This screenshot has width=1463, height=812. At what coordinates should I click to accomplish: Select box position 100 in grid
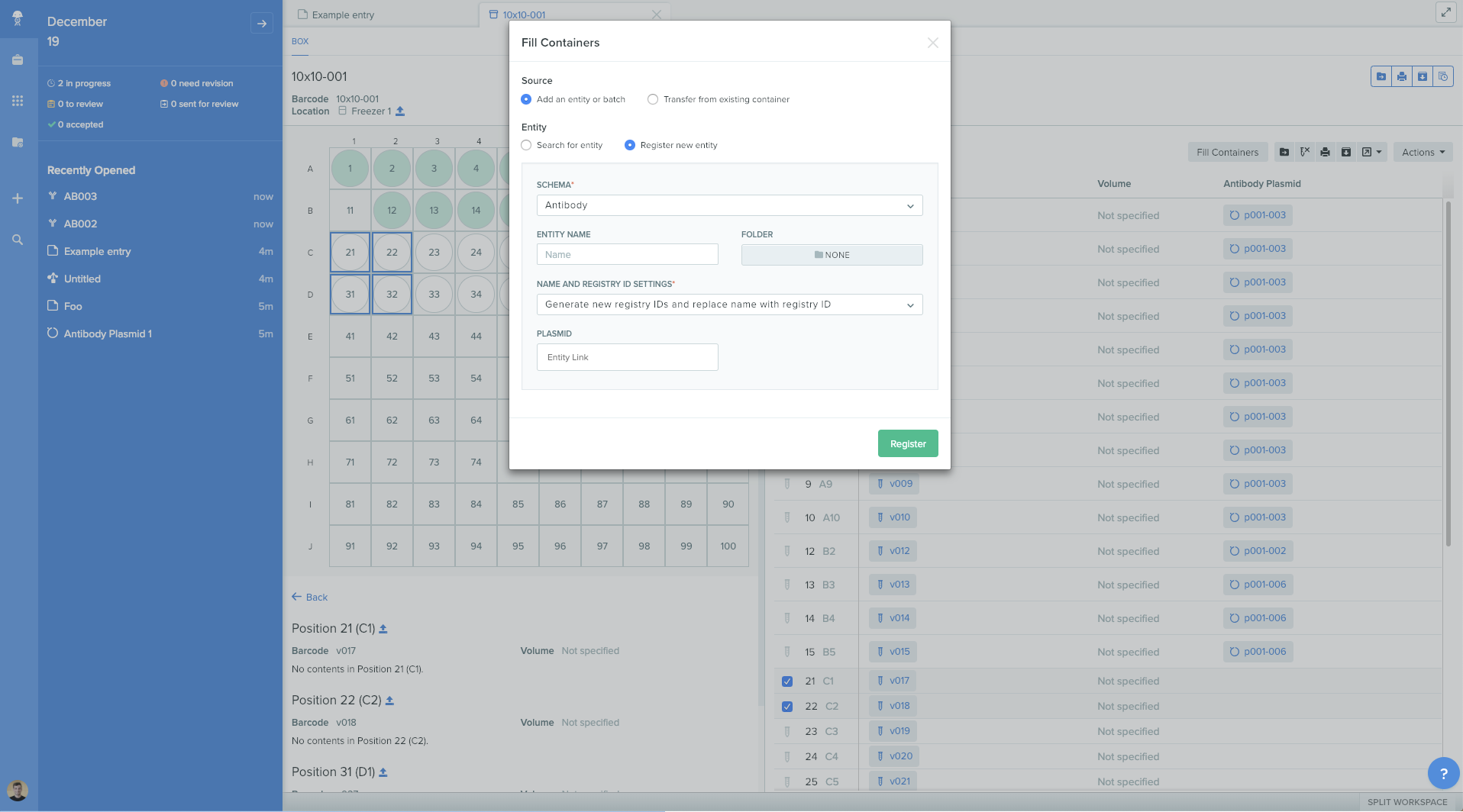point(728,546)
